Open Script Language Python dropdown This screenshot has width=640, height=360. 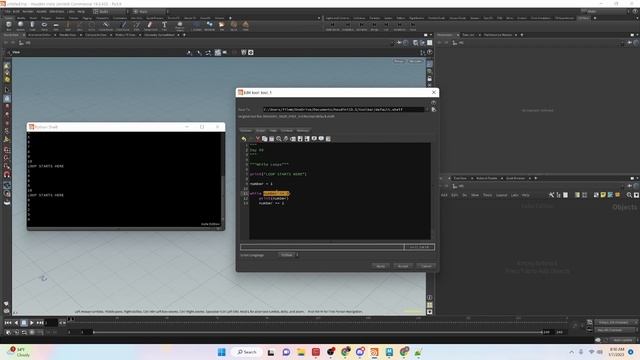(288, 255)
